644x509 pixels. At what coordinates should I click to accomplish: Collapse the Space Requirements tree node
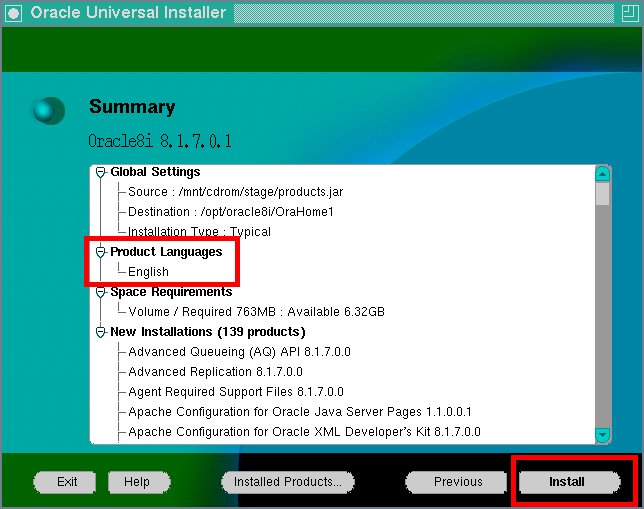(x=101, y=292)
